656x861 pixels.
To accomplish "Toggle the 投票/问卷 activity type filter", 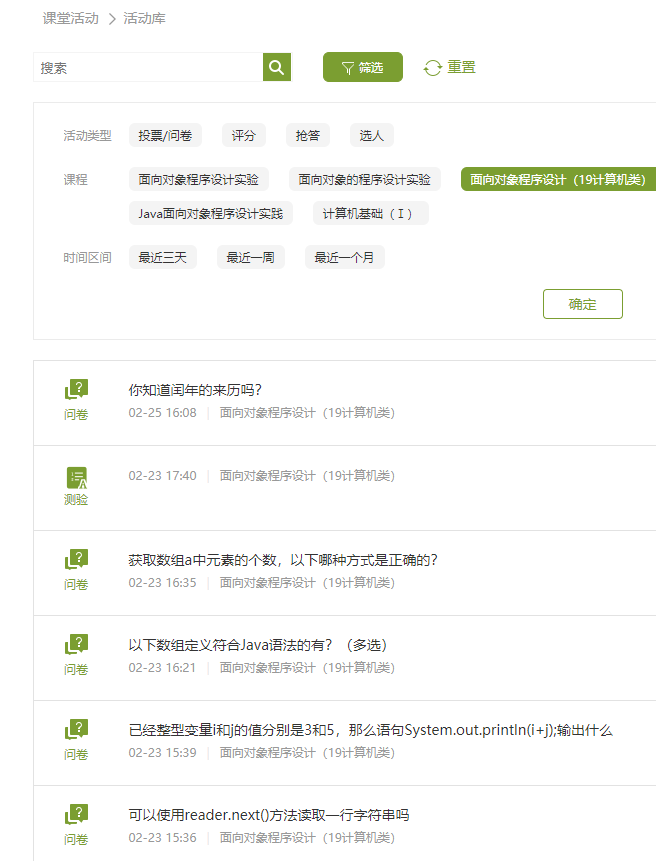I will click(x=165, y=135).
